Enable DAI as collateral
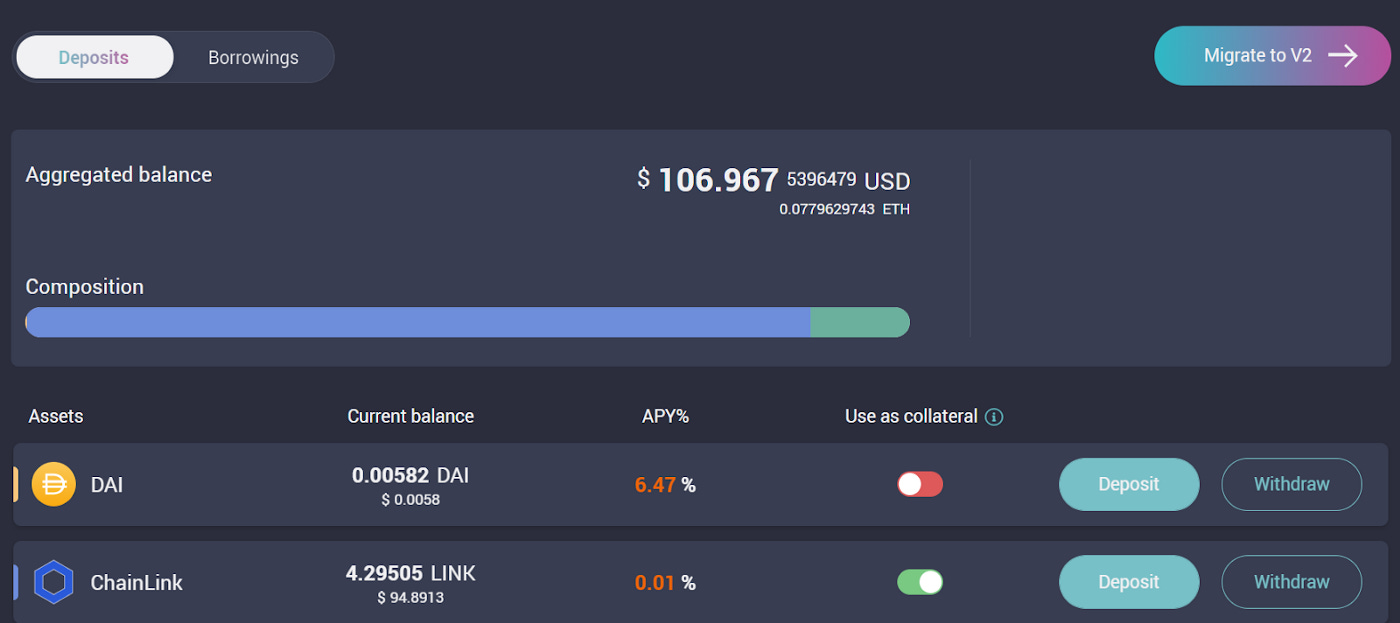 pos(920,485)
